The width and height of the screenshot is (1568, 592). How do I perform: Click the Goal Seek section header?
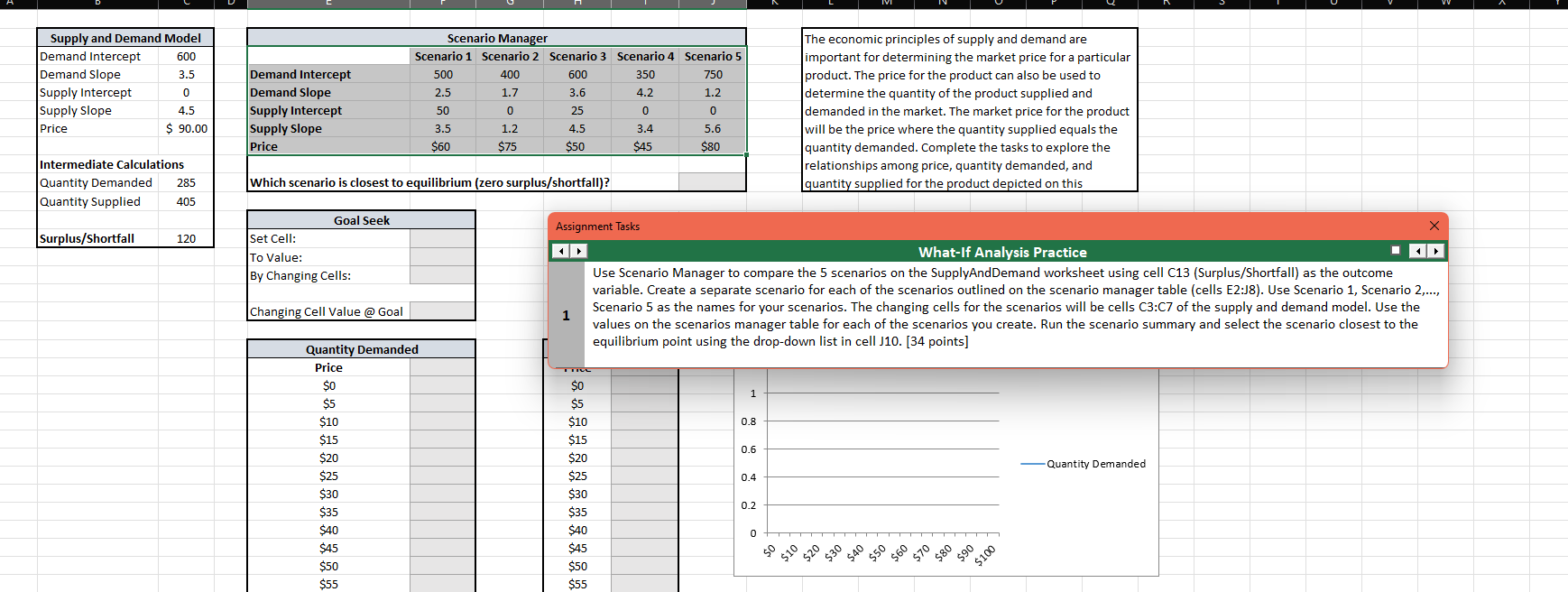pos(361,220)
